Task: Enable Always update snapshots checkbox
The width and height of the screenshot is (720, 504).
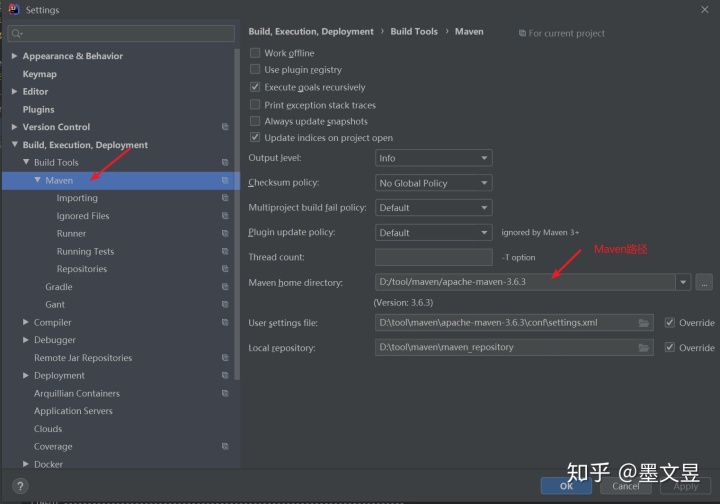Action: pos(255,121)
